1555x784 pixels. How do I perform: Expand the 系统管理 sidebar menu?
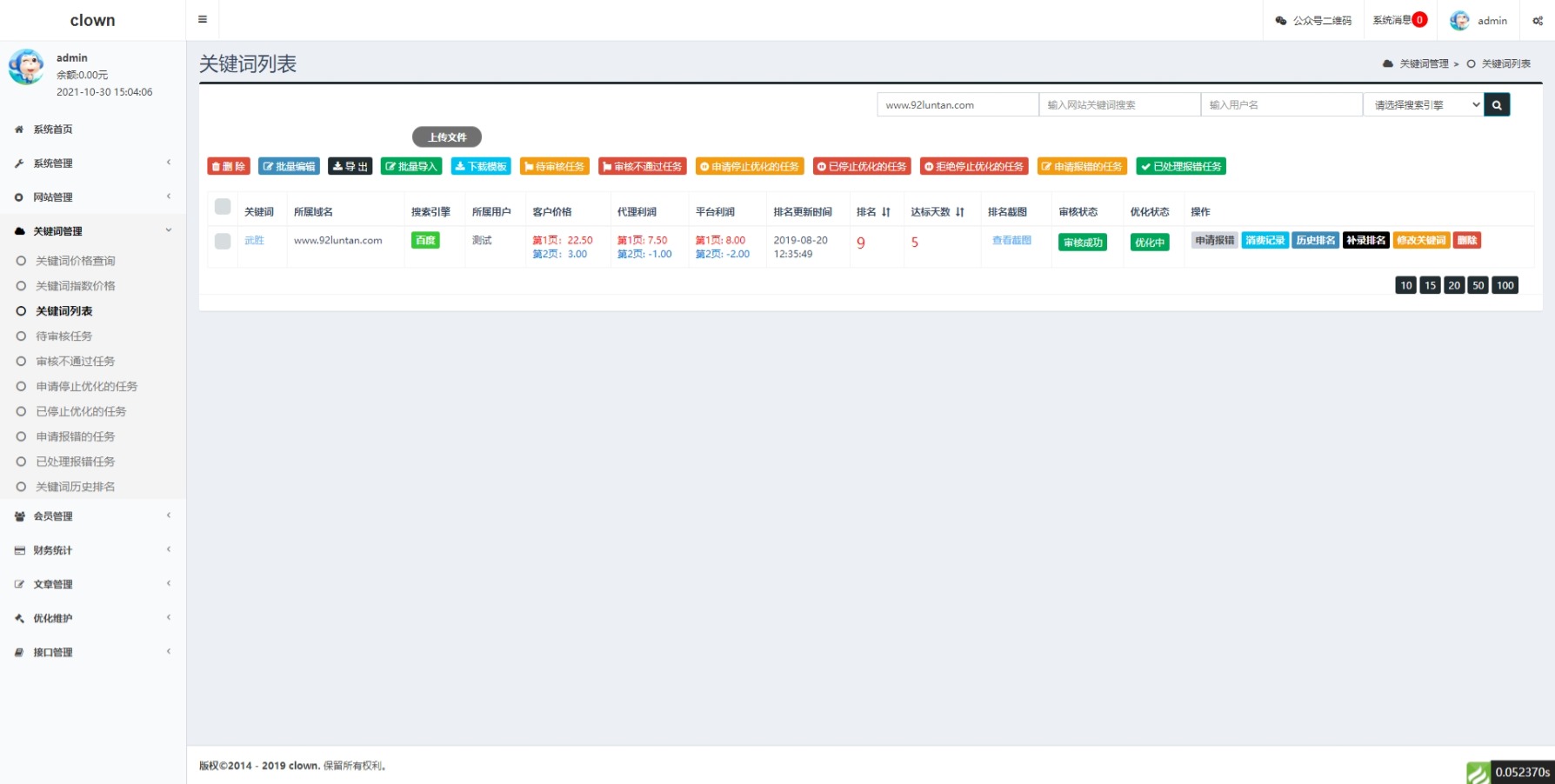click(x=92, y=163)
